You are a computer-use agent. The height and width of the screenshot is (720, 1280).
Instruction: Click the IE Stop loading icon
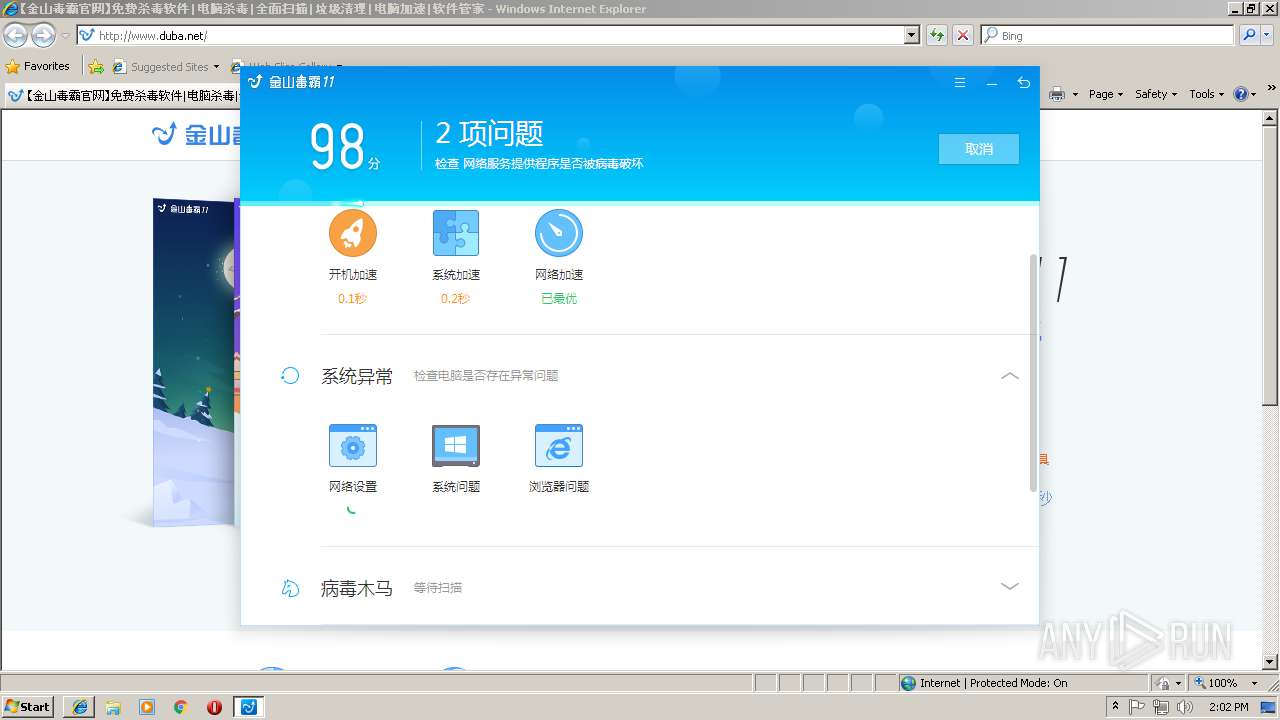click(x=963, y=35)
